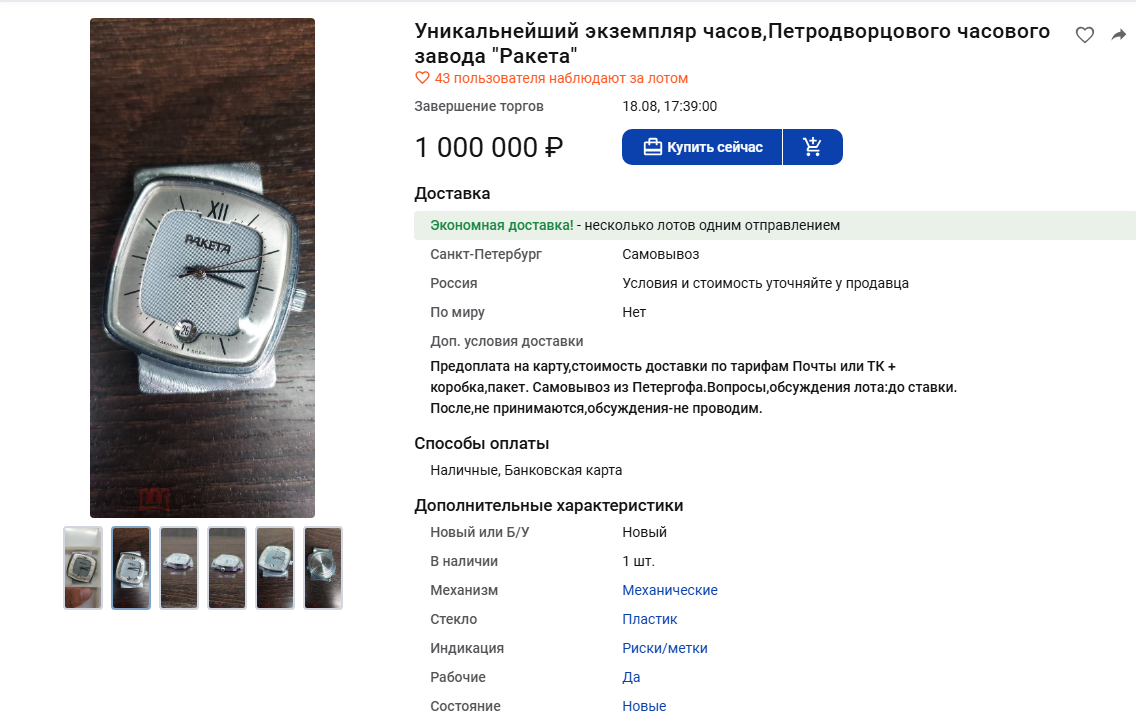The image size is (1136, 728).
Task: Click the 'Экономная доставка!' notice
Action: (501, 225)
